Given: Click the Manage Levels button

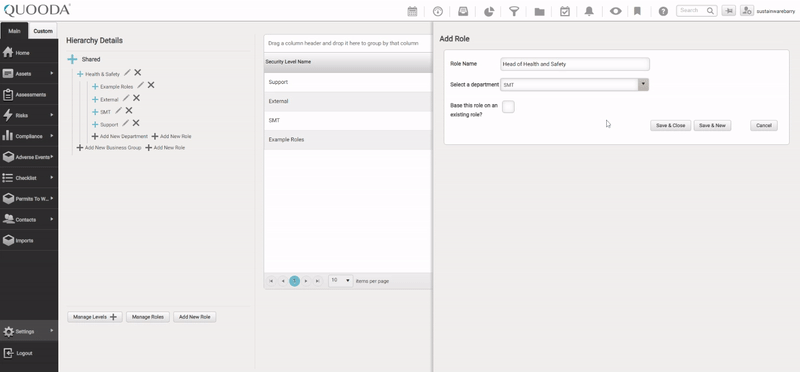Looking at the screenshot, I should click(x=95, y=317).
